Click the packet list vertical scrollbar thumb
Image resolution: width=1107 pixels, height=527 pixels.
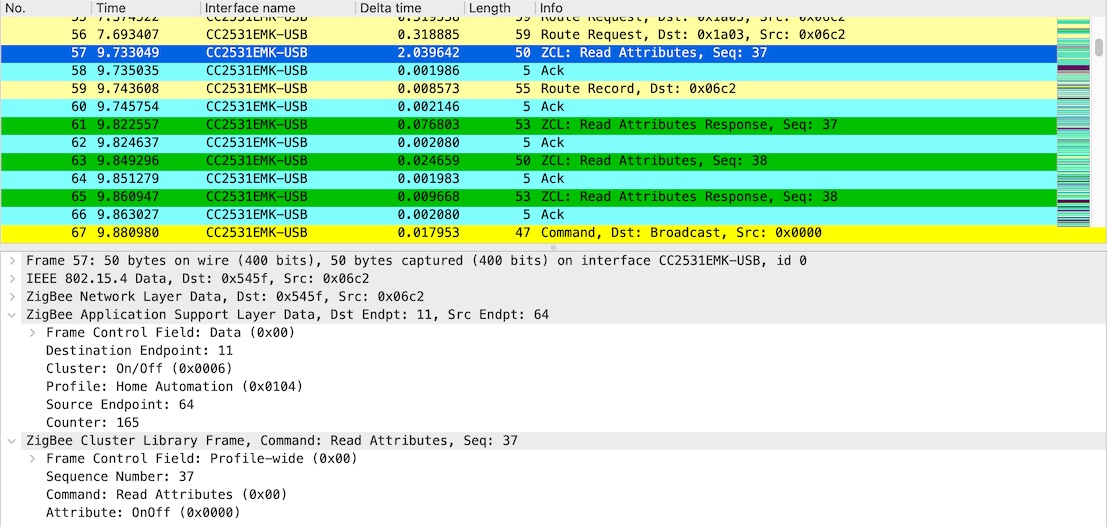point(1099,47)
